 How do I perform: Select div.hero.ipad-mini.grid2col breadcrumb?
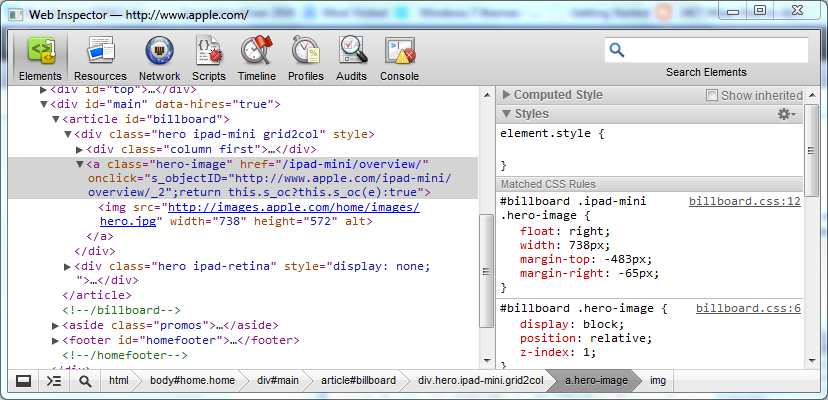[481, 380]
